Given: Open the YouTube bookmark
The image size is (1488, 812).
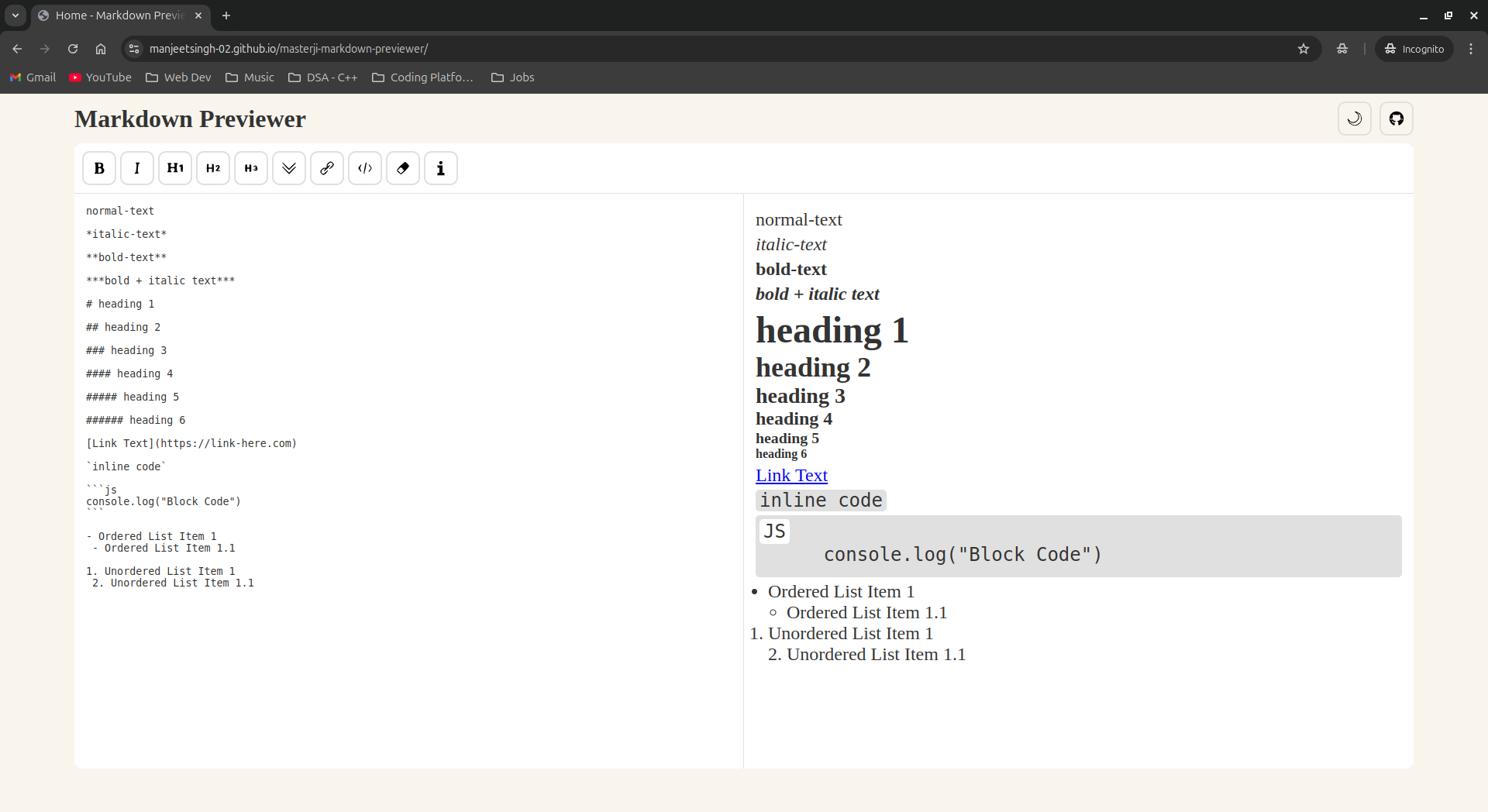Looking at the screenshot, I should coord(101,77).
